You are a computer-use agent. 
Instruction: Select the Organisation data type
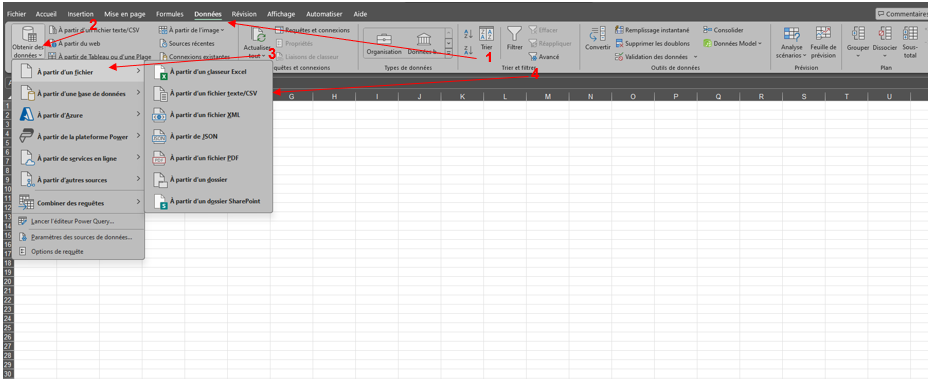coord(384,44)
